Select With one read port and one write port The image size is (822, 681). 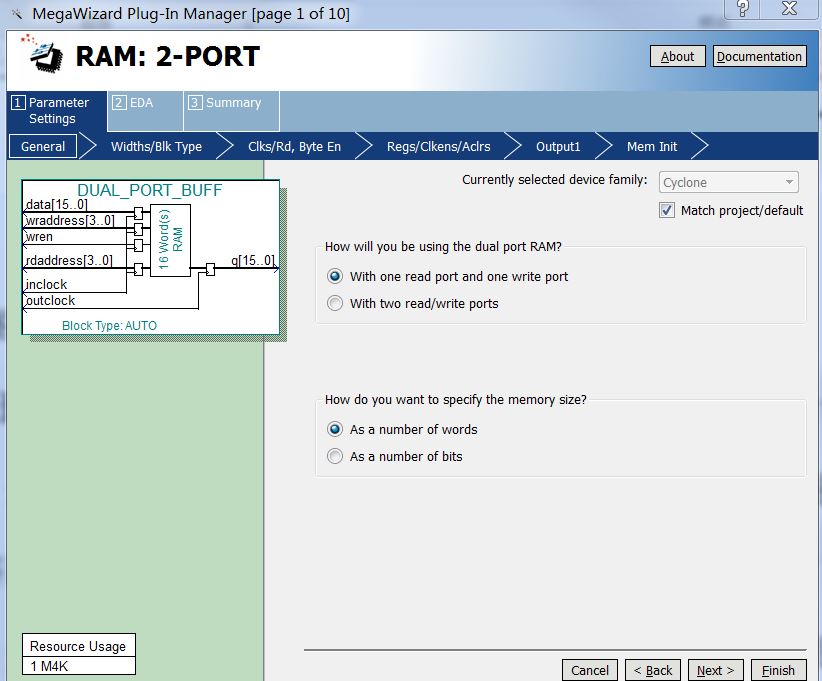pos(335,276)
